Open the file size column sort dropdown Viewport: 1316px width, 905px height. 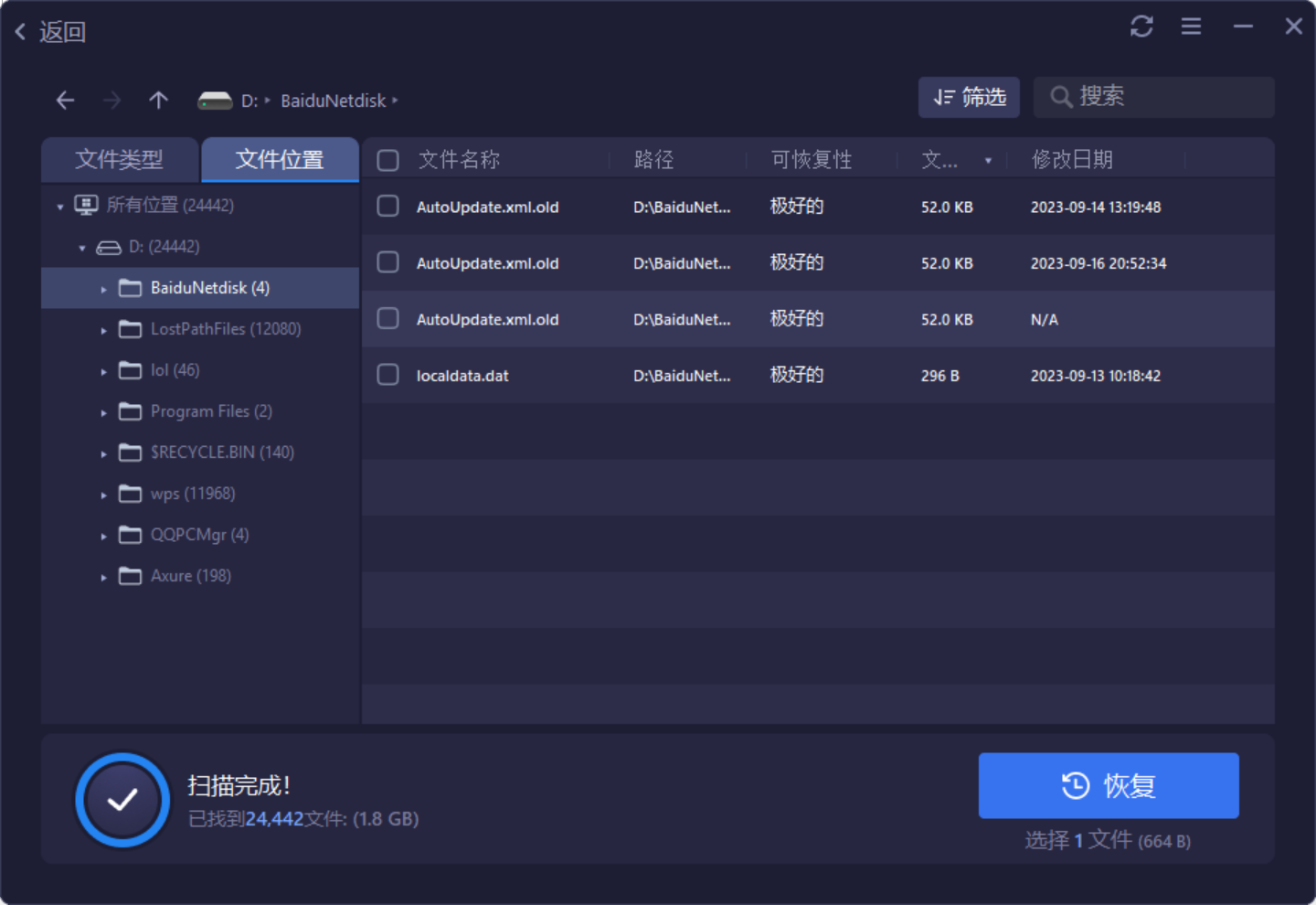click(x=988, y=161)
